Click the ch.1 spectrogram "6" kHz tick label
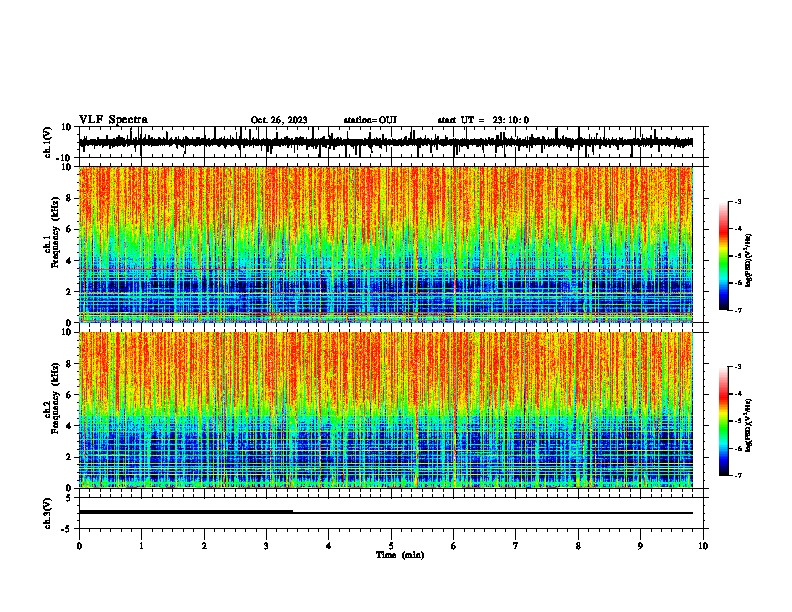Viewport: 792px width, 612px height. pyautogui.click(x=70, y=229)
